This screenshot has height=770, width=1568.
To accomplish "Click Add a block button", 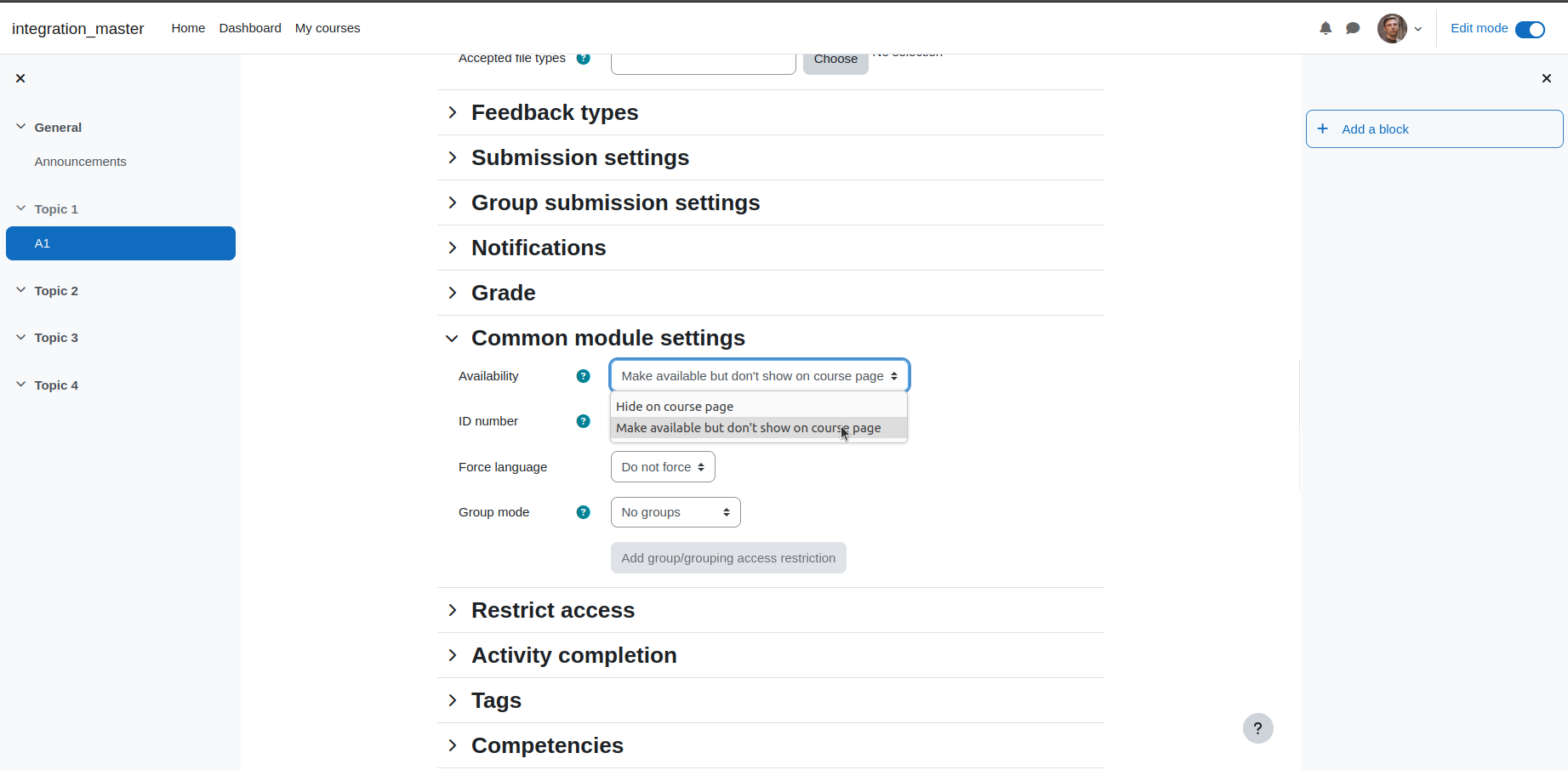I will [1434, 129].
